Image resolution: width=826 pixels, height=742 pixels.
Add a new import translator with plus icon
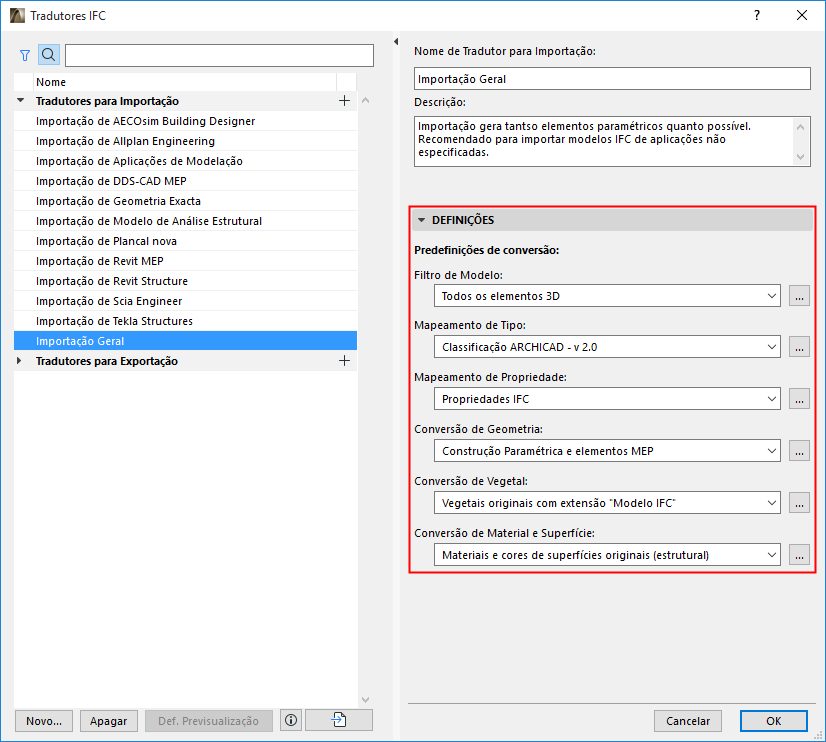345,101
